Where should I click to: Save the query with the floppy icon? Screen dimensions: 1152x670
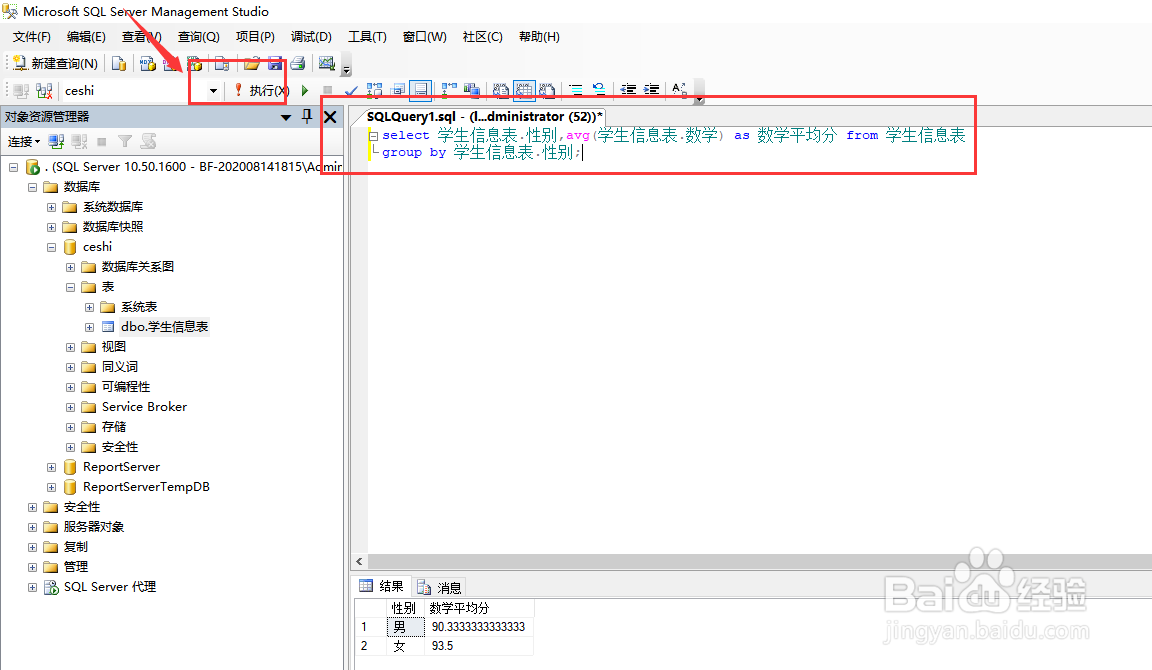275,64
